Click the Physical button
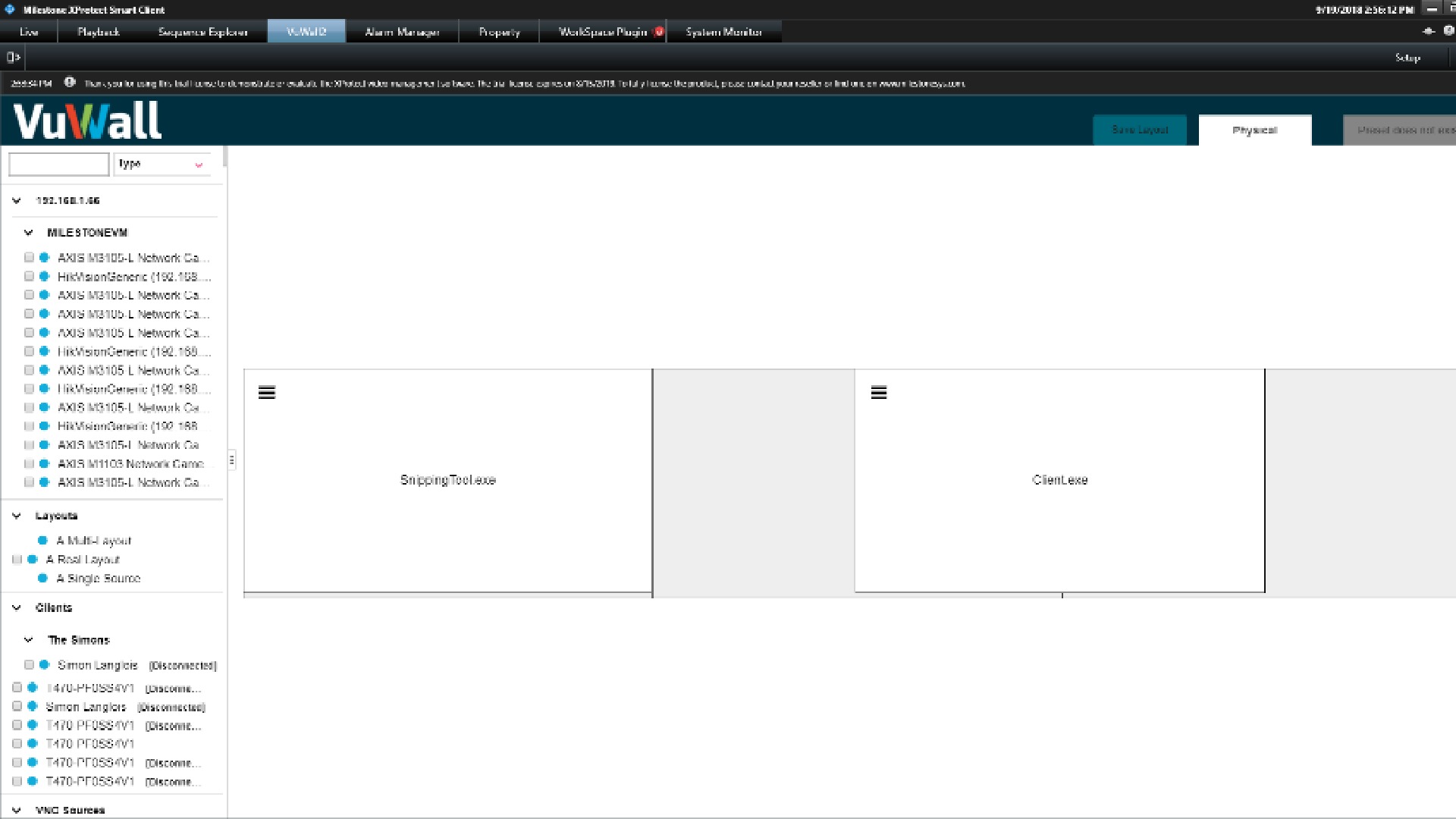 pos(1255,130)
